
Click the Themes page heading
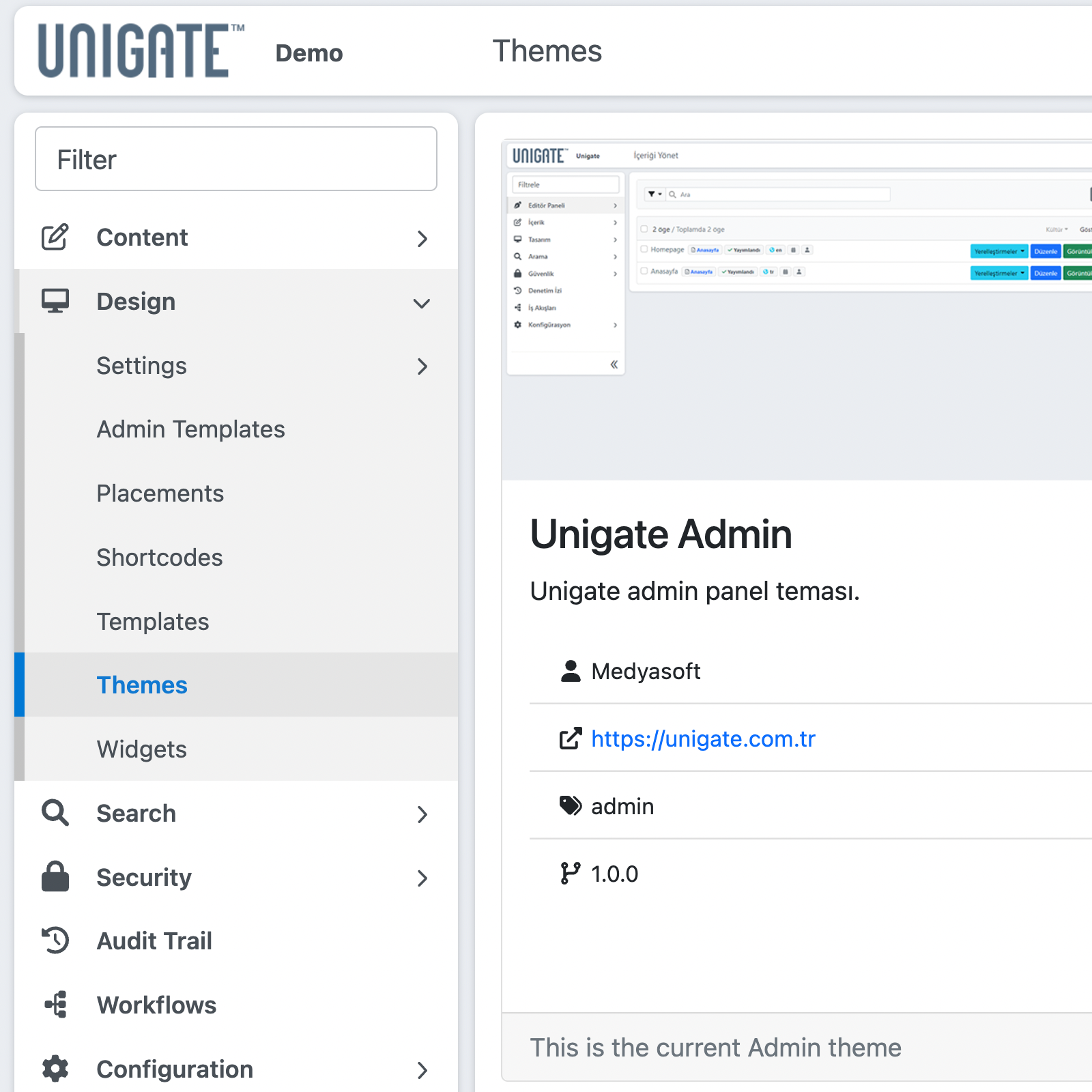[547, 51]
